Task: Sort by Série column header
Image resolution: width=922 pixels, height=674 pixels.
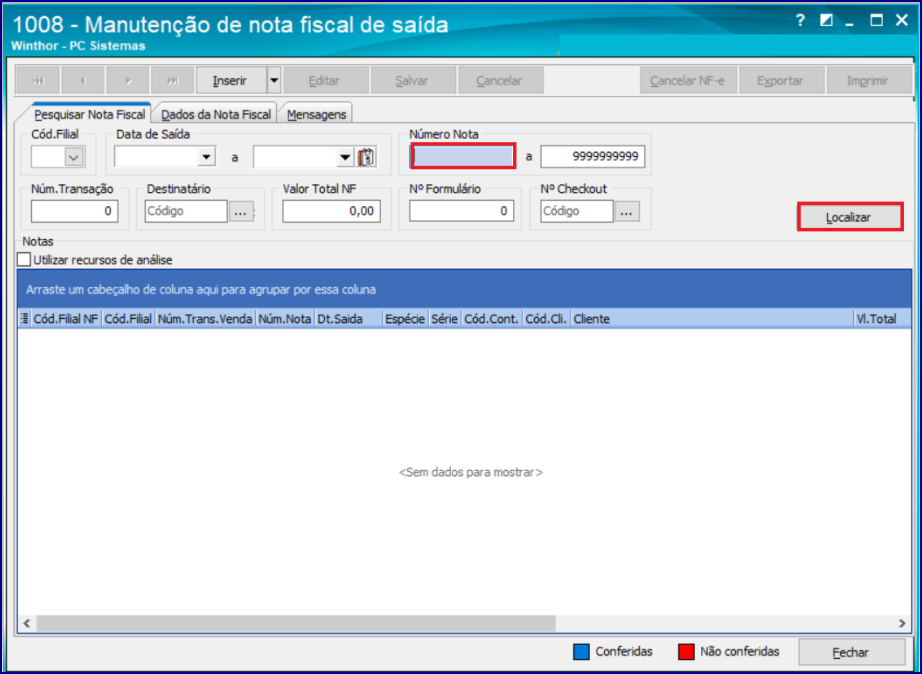Action: (x=445, y=319)
